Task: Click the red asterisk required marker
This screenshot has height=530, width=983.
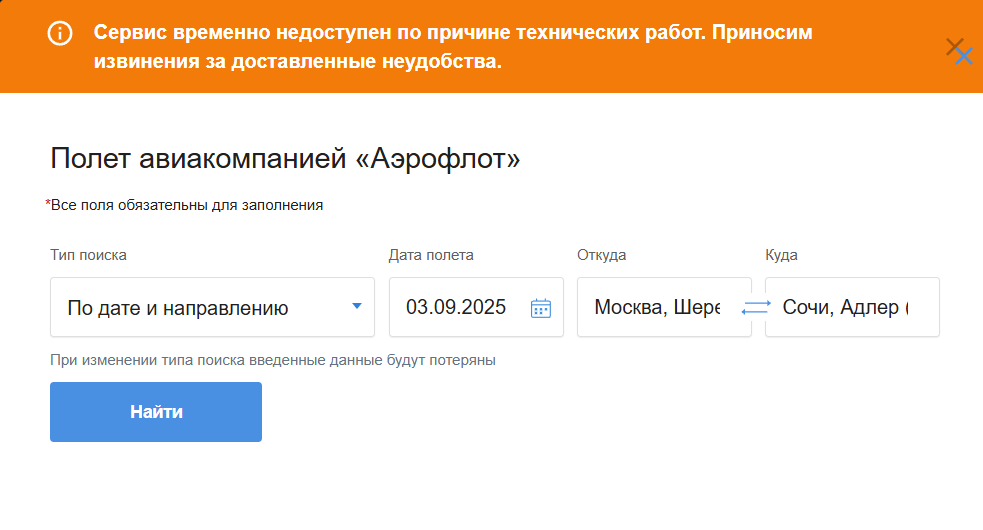Action: (47, 204)
